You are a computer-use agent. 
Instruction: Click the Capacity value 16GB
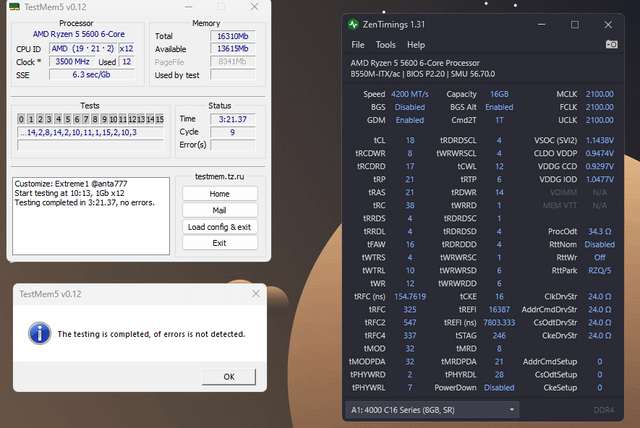(499, 94)
